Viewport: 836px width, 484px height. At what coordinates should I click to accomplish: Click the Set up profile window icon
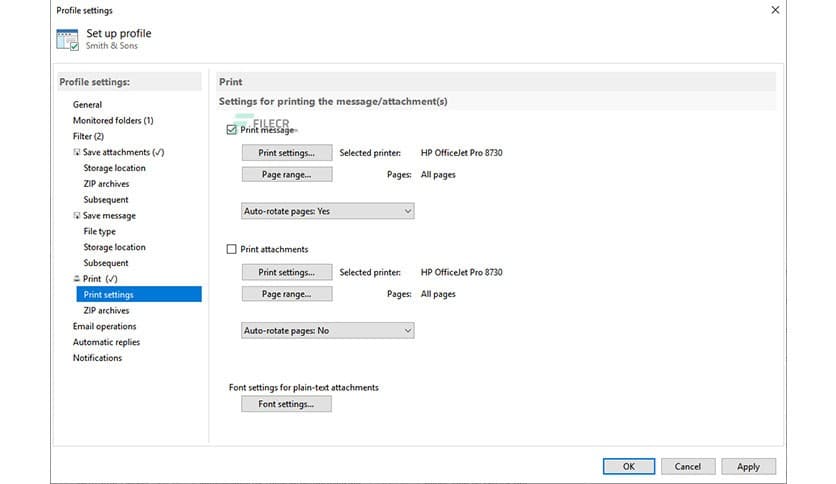tap(68, 39)
